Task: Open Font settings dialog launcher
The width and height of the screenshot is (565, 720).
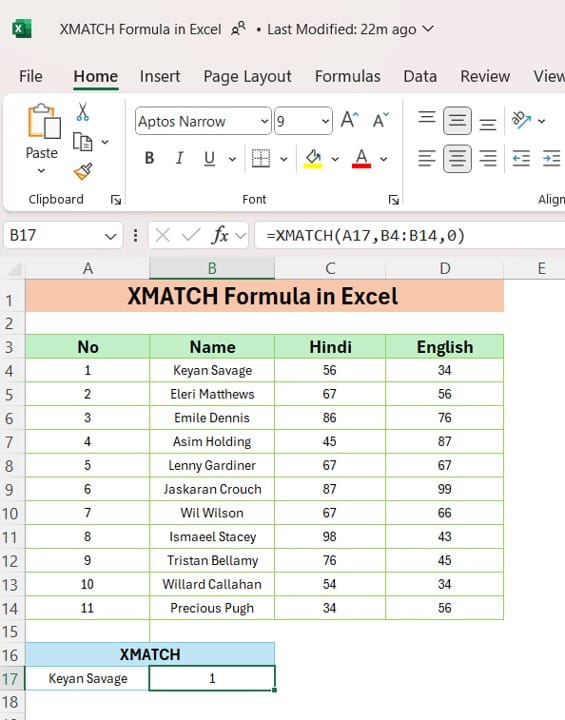Action: [x=393, y=200]
